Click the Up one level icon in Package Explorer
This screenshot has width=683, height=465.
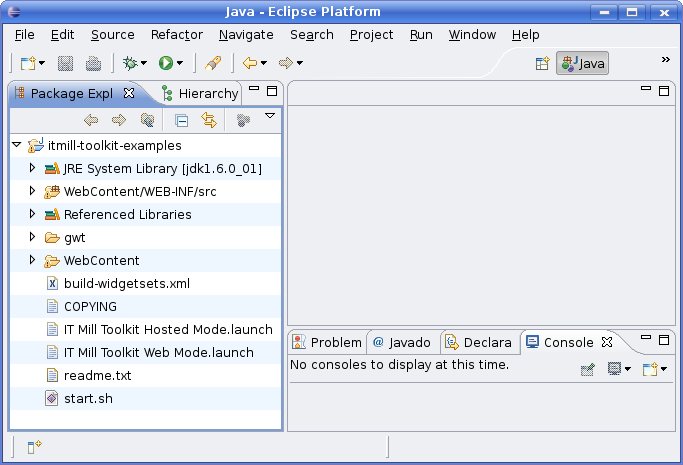point(147,120)
